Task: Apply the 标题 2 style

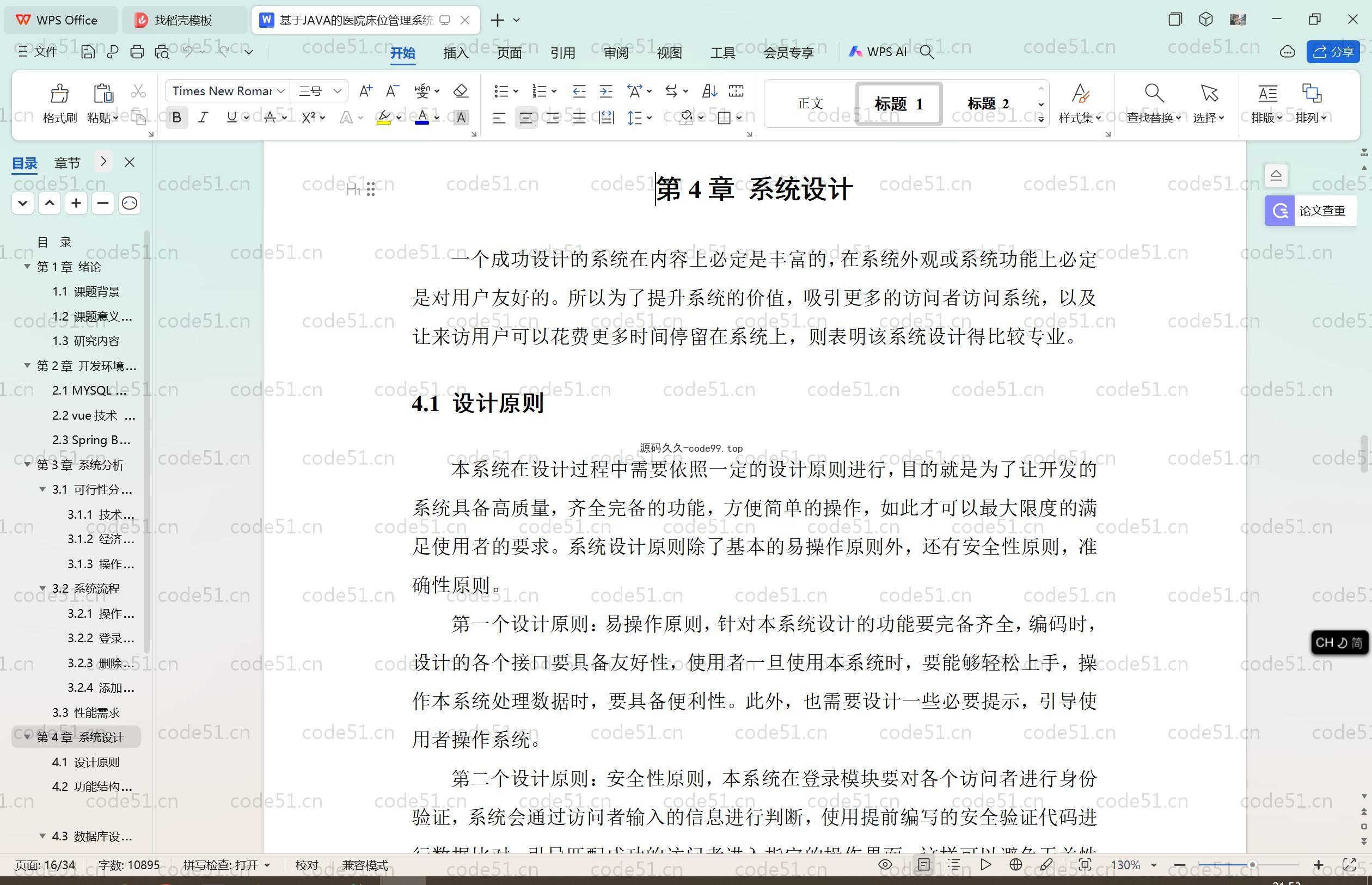Action: [x=988, y=103]
